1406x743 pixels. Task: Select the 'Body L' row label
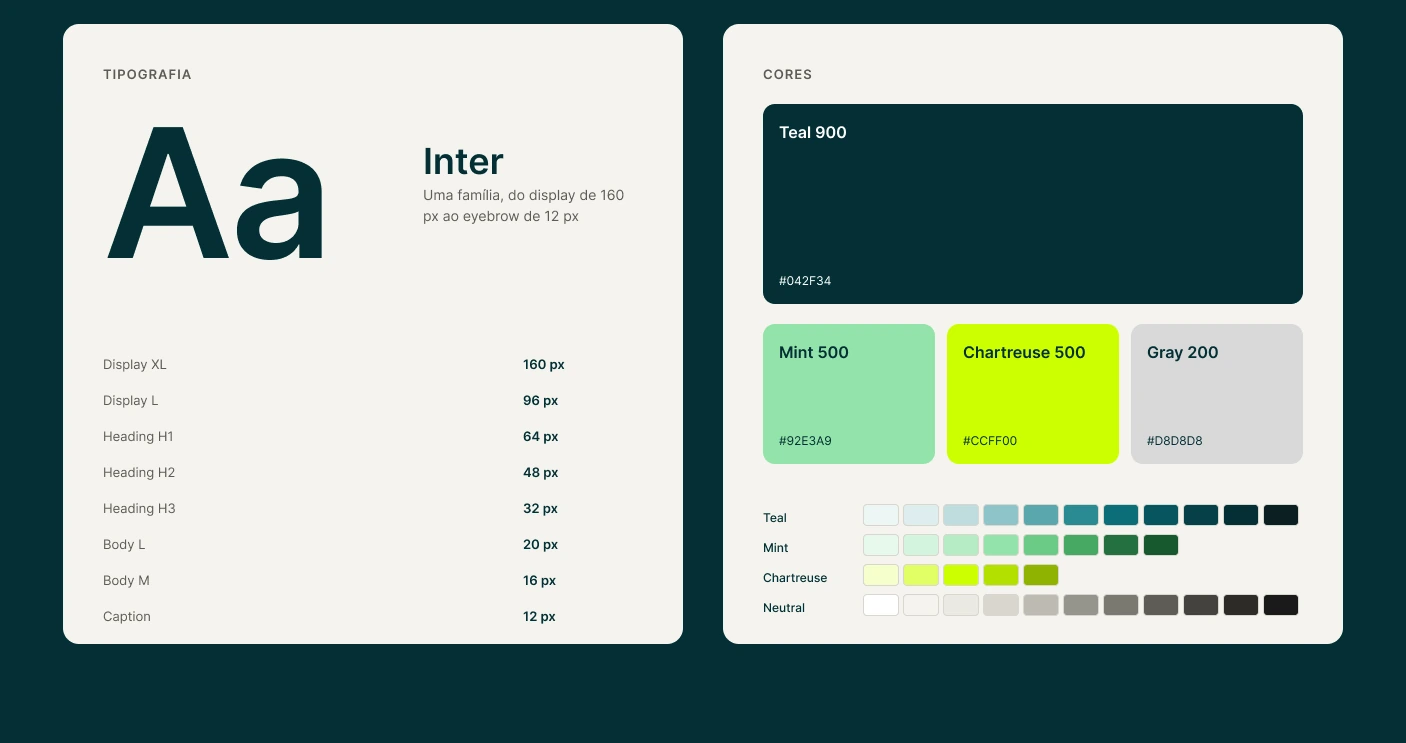tap(124, 545)
